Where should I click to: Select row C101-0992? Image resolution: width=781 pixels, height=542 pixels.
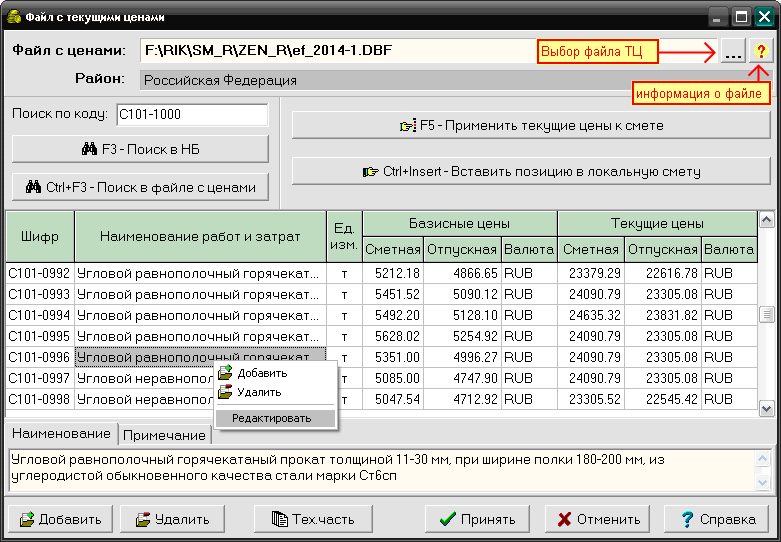[382, 273]
